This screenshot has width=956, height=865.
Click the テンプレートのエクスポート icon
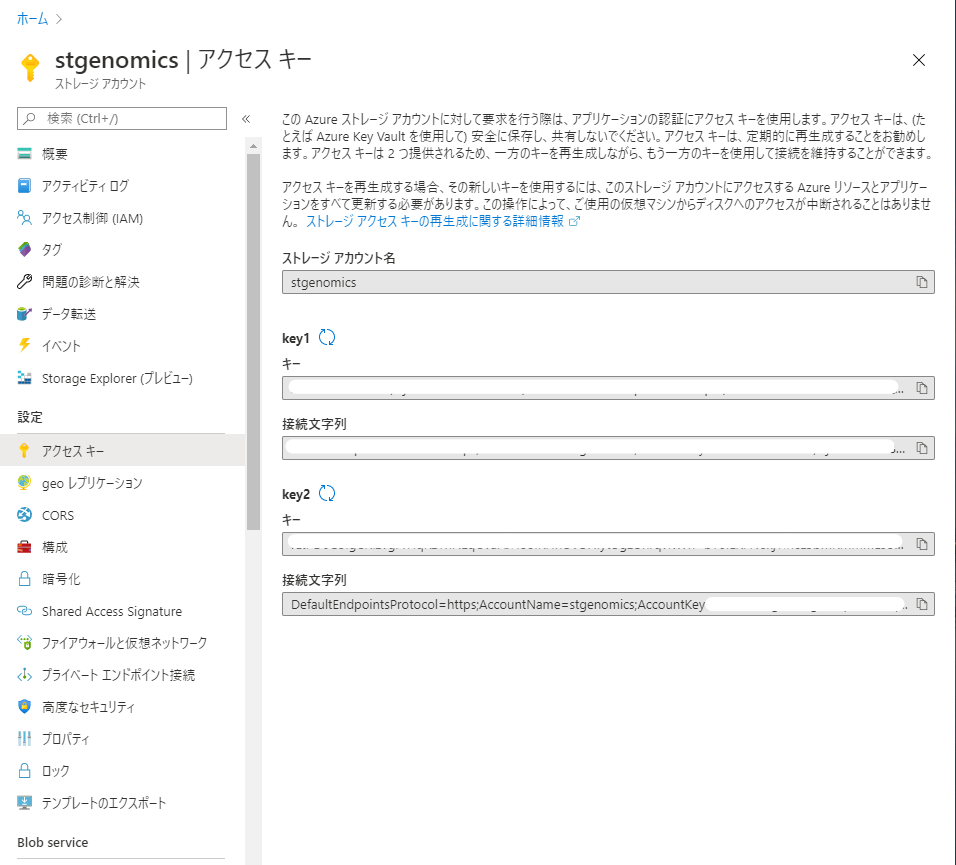pyautogui.click(x=24, y=803)
